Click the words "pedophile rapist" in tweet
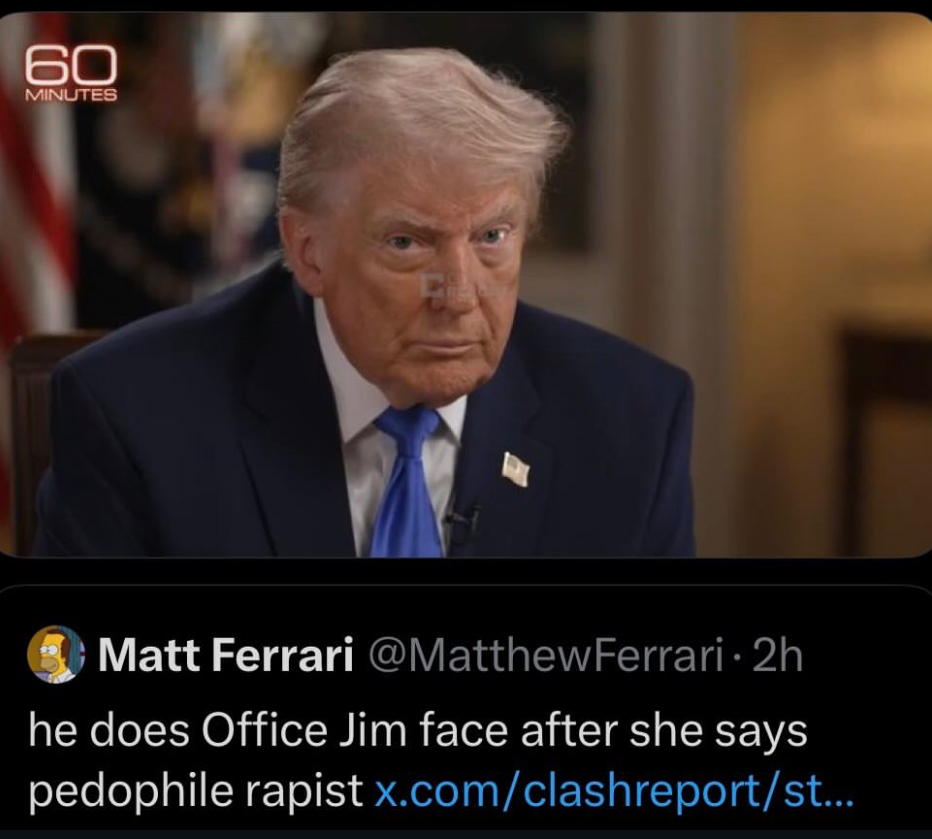 196,791
